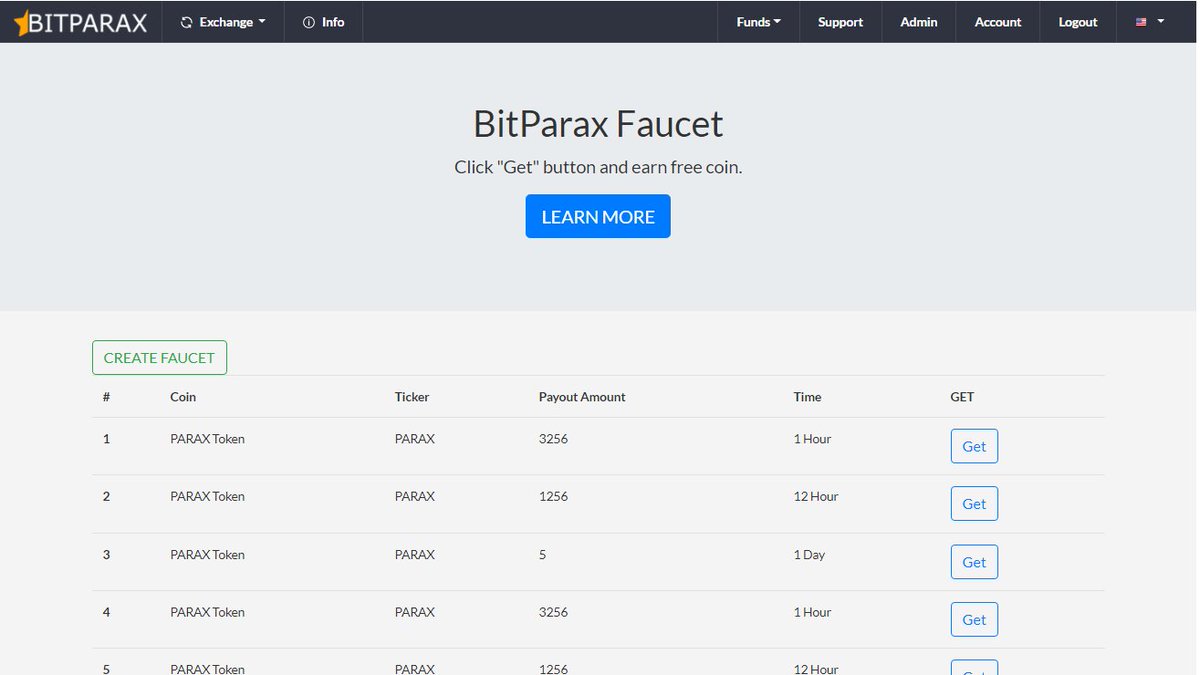
Task: Click PARAX ticker in row 4
Action: [x=415, y=612]
